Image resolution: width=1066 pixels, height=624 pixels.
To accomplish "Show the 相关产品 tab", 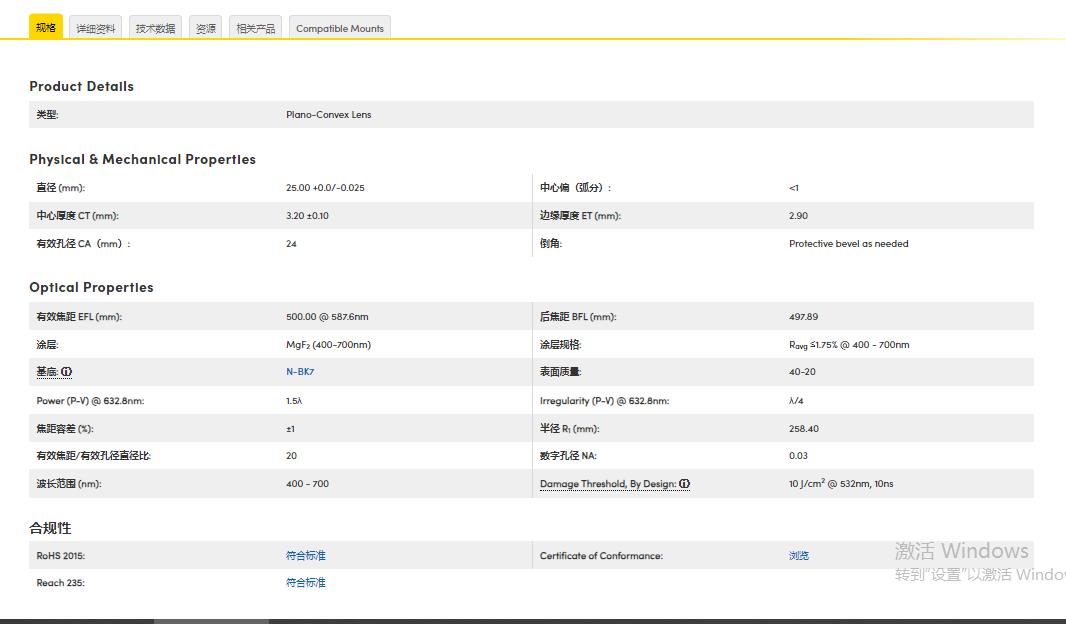I will coord(255,28).
